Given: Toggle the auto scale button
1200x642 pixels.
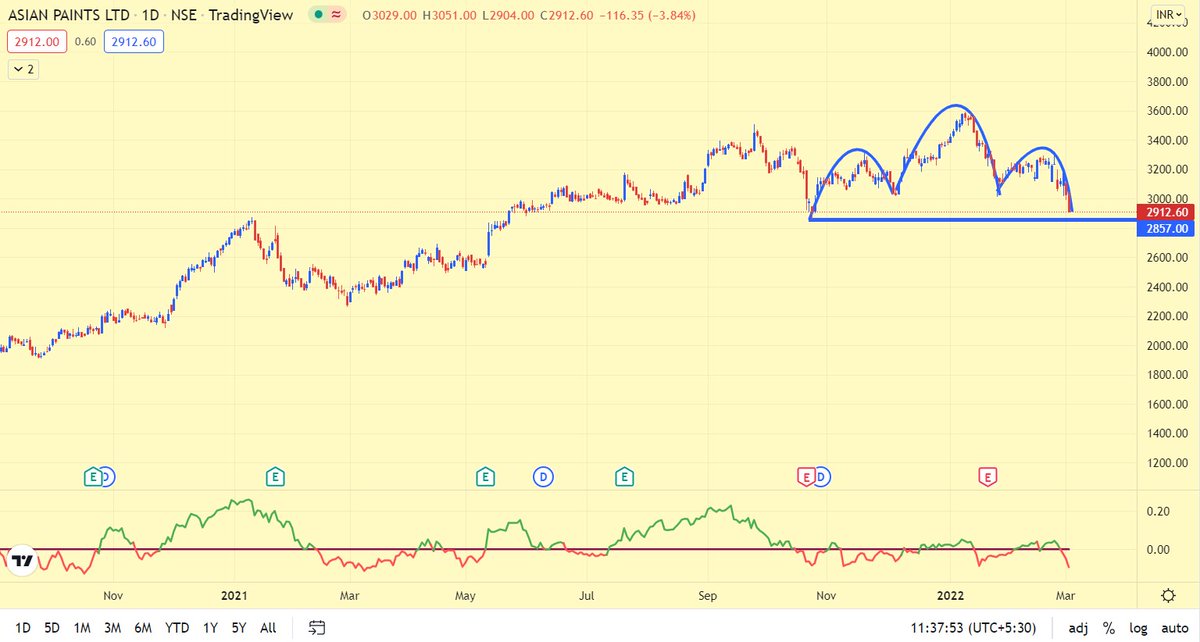Looking at the screenshot, I should click(1174, 627).
